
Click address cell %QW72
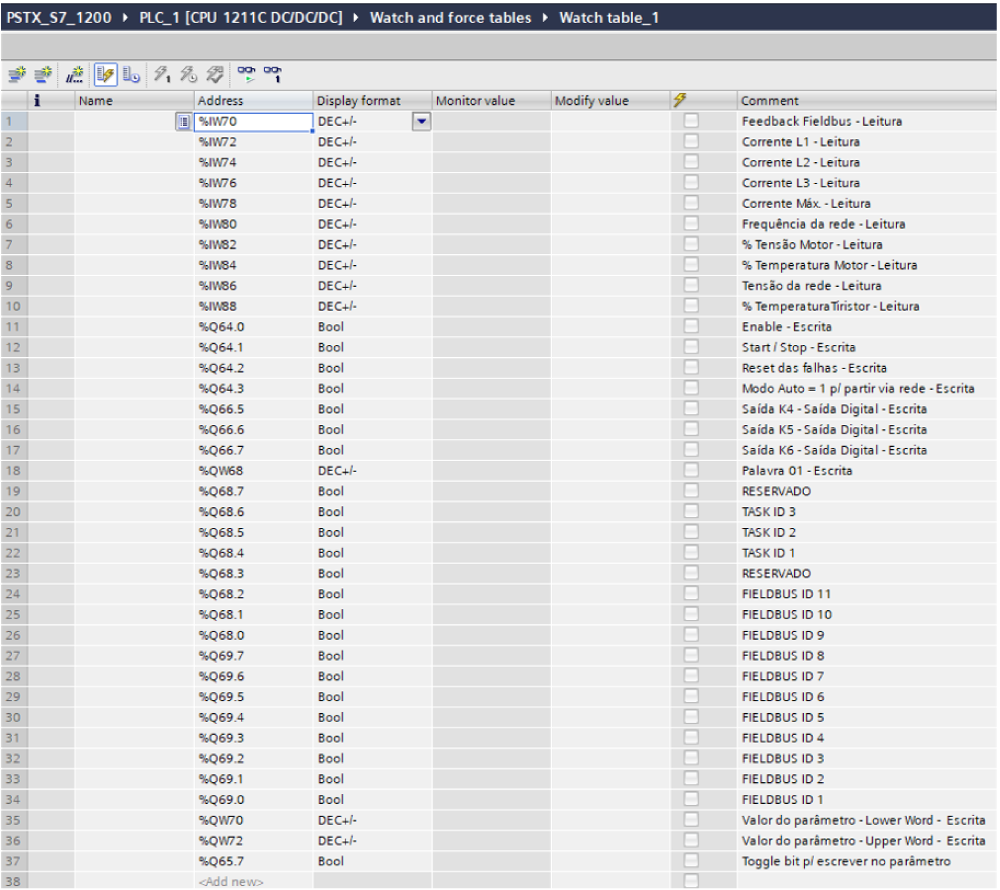(253, 840)
